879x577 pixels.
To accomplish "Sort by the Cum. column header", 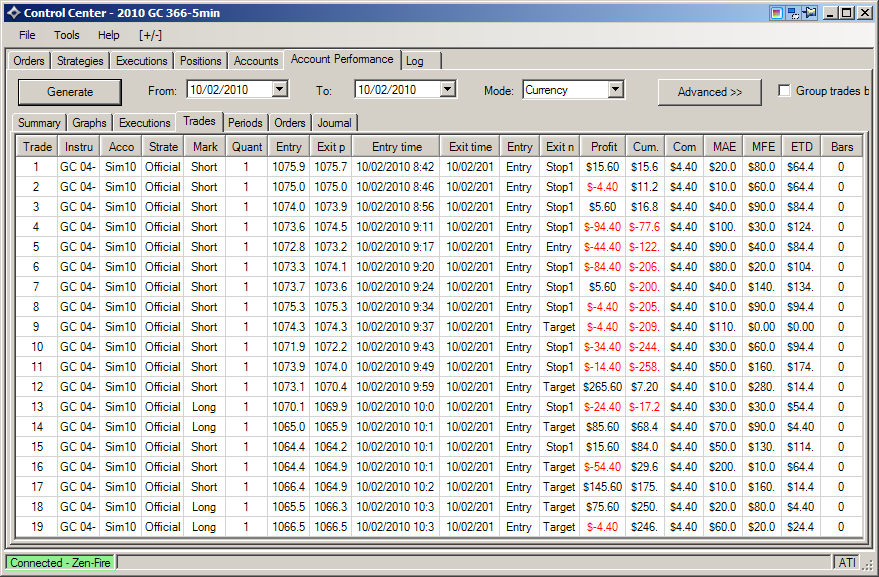I will coord(646,146).
